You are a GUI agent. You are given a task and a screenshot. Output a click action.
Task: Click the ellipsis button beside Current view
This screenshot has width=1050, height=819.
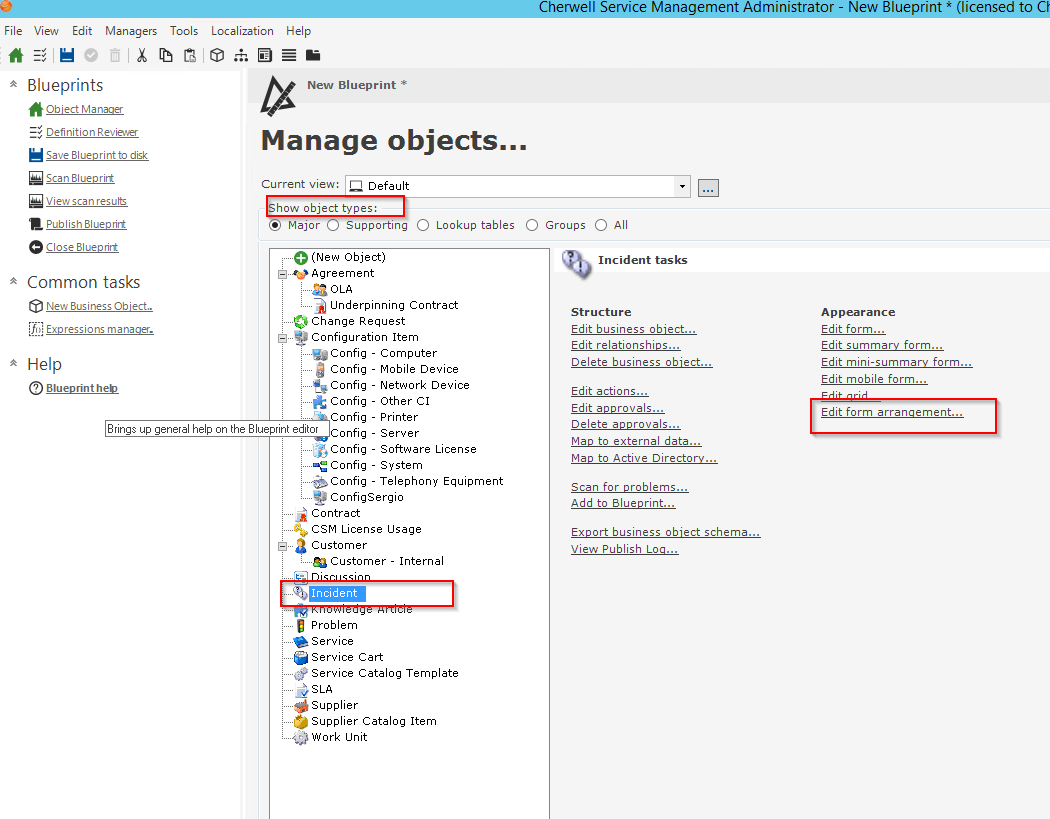pos(708,187)
